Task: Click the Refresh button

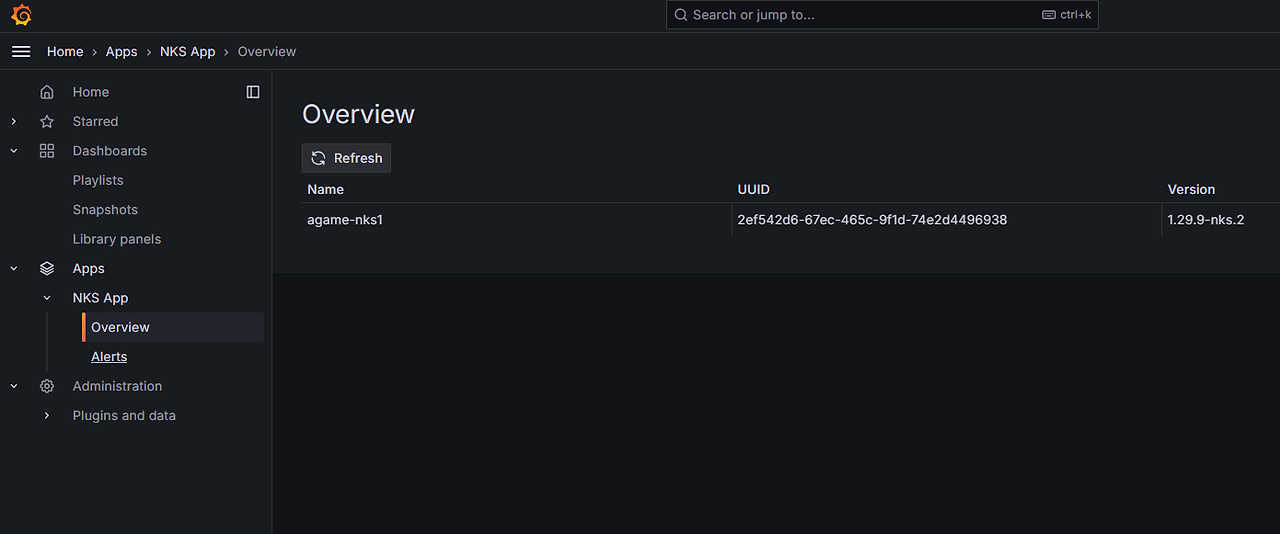Action: (346, 158)
